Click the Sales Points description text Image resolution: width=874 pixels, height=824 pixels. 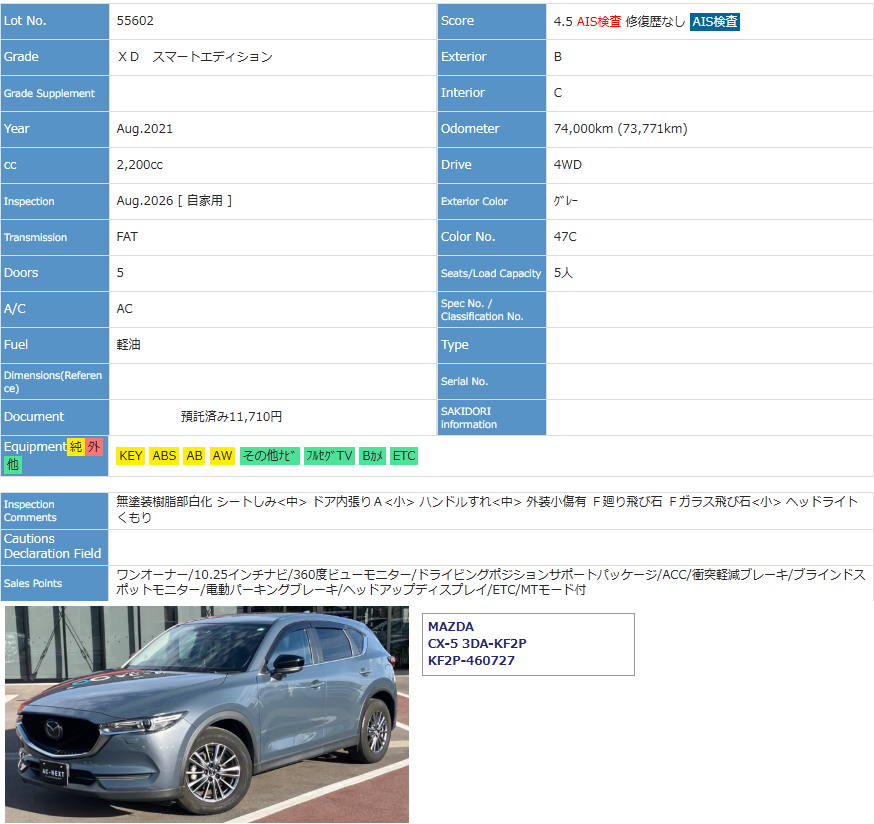pyautogui.click(x=490, y=582)
